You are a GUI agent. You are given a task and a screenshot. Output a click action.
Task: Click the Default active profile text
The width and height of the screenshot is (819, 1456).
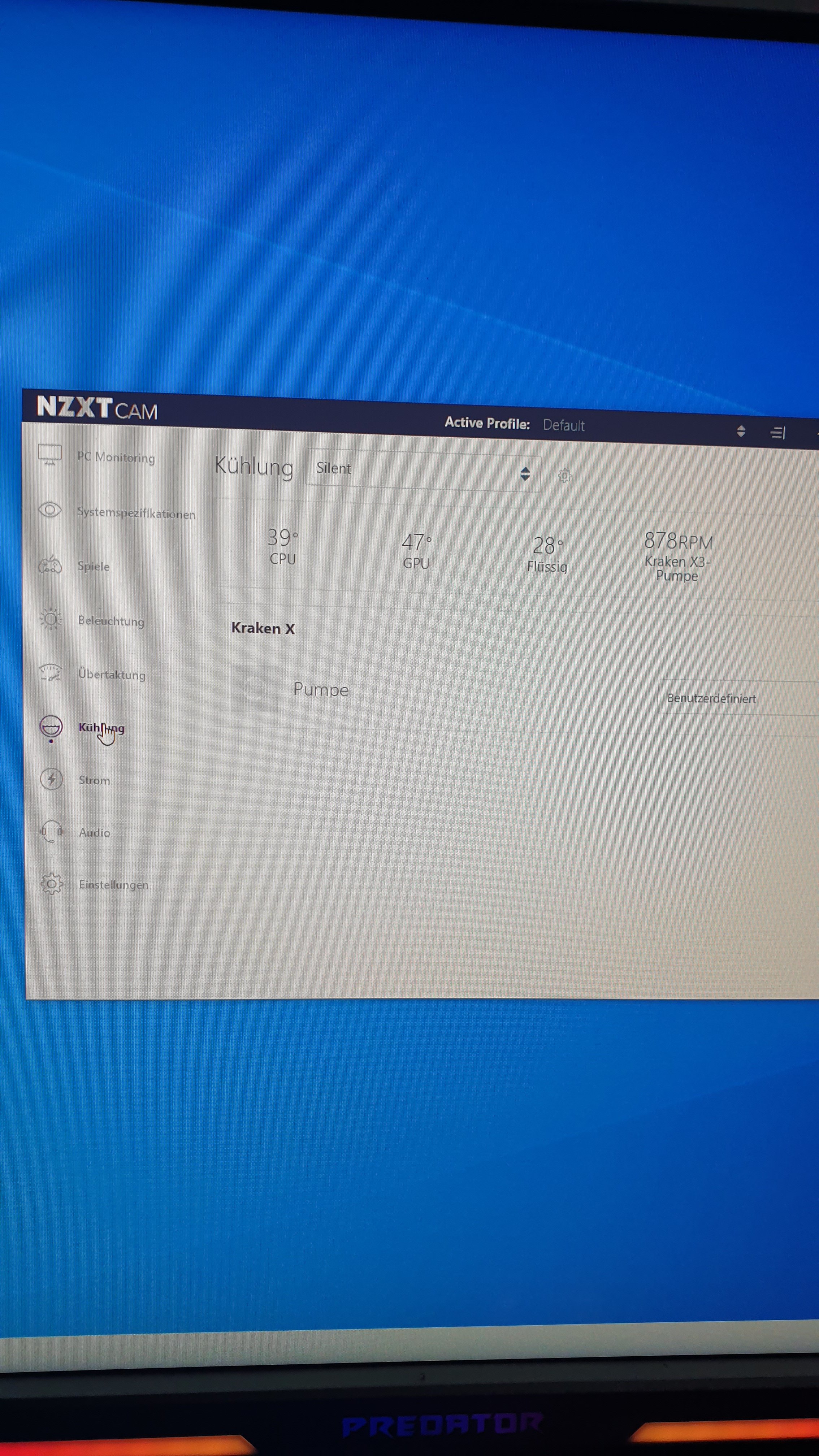pyautogui.click(x=564, y=425)
